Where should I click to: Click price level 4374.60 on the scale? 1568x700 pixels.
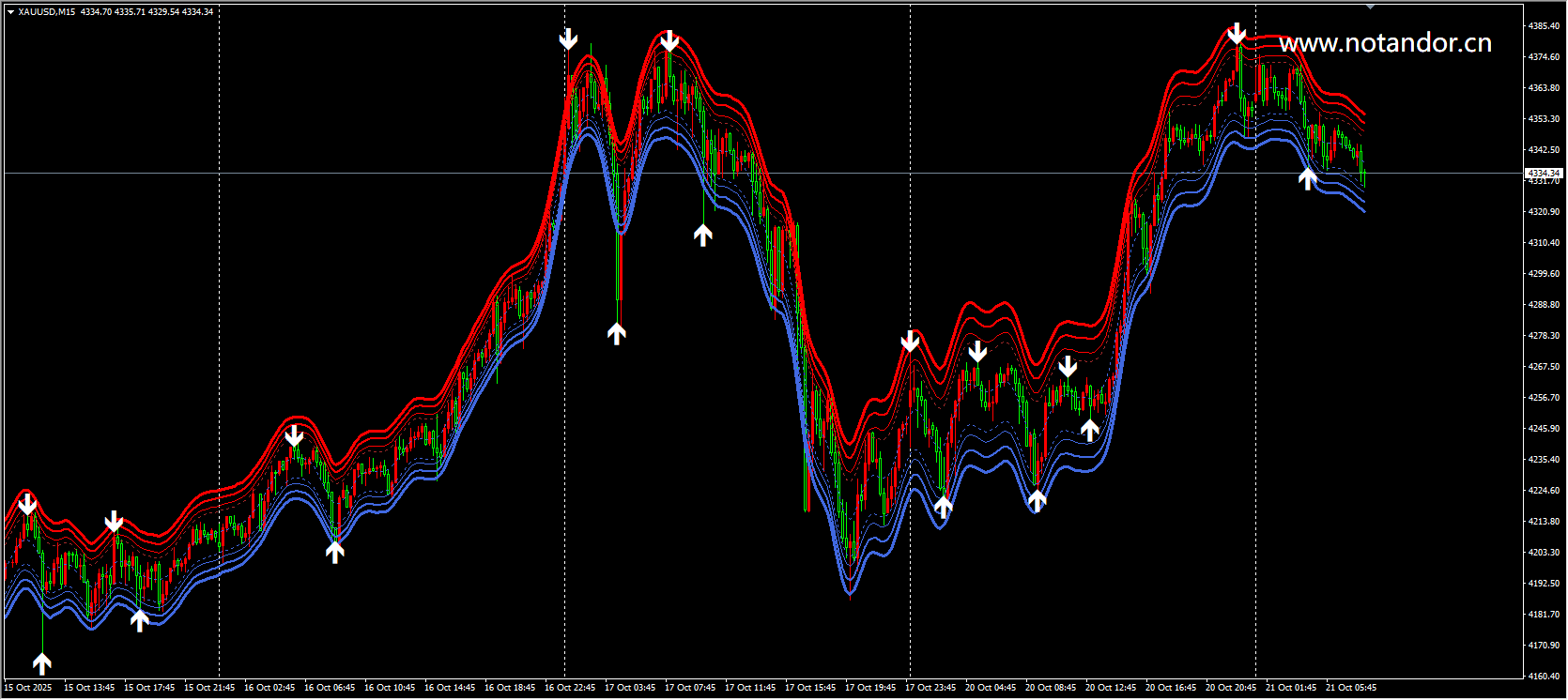click(1544, 57)
